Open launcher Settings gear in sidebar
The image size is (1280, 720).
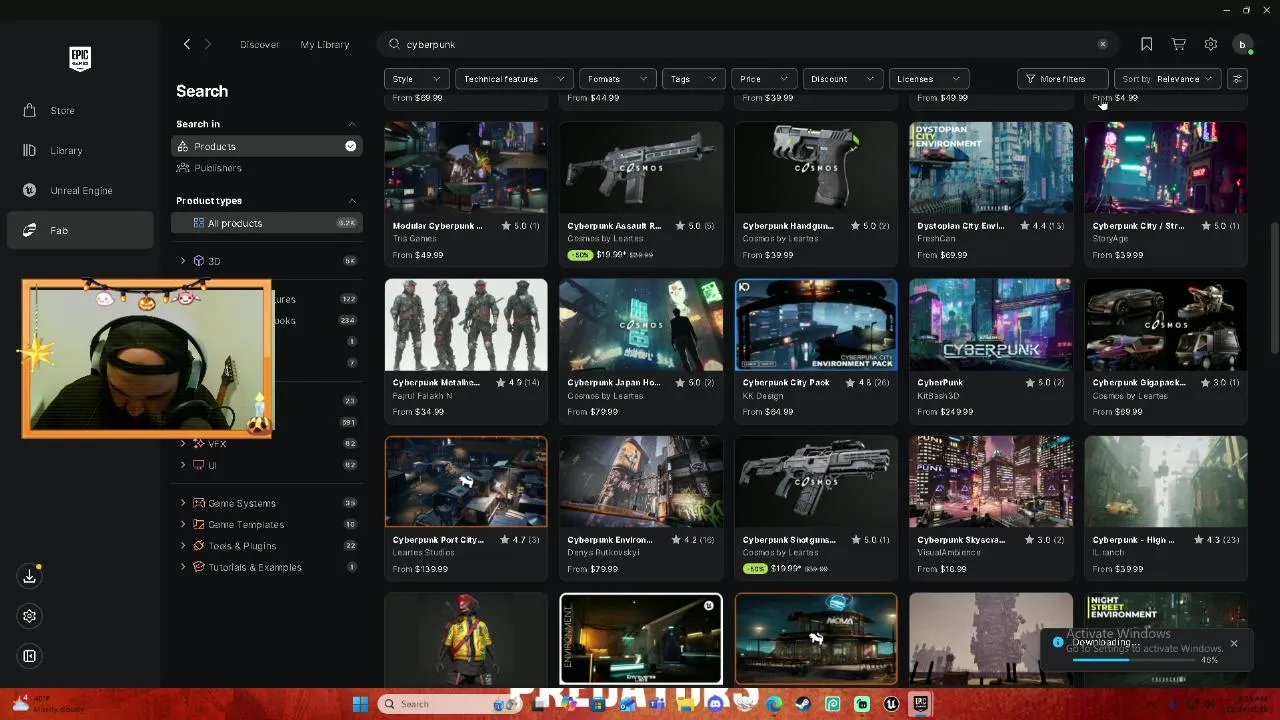(x=30, y=616)
